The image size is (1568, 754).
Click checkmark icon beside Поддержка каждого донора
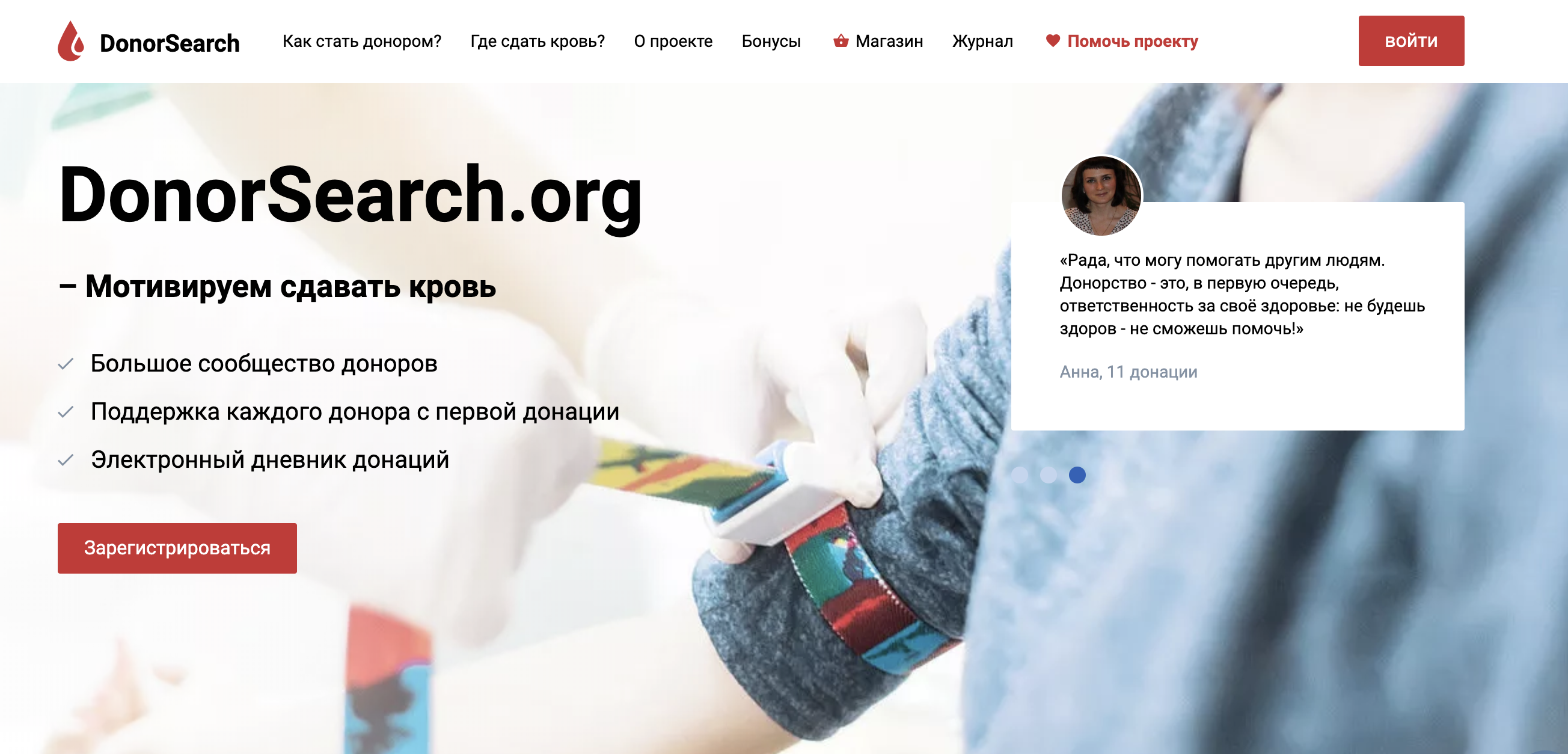(66, 412)
